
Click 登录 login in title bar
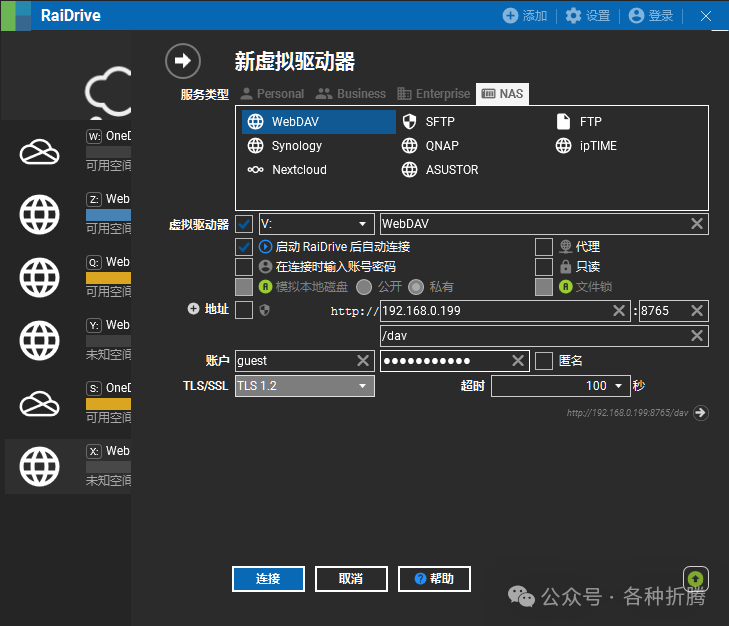[650, 16]
